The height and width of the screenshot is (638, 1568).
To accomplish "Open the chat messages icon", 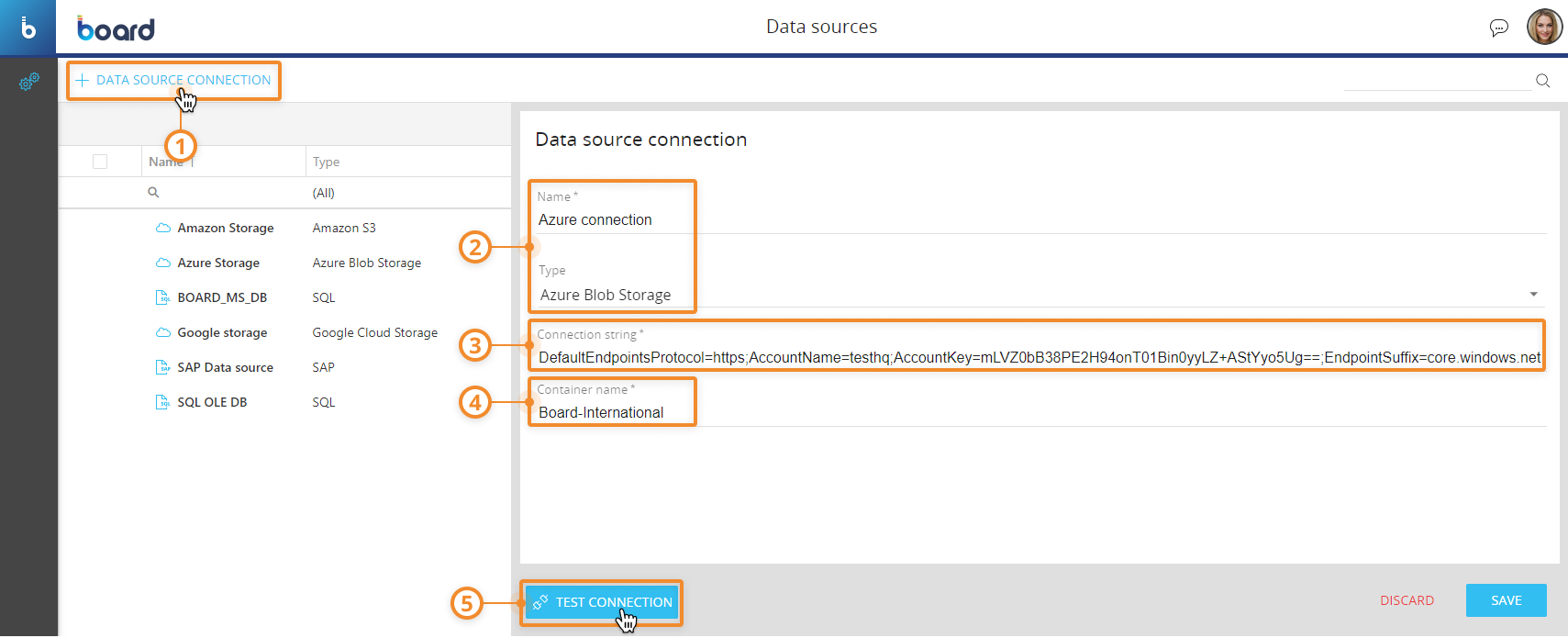I will tap(1498, 28).
